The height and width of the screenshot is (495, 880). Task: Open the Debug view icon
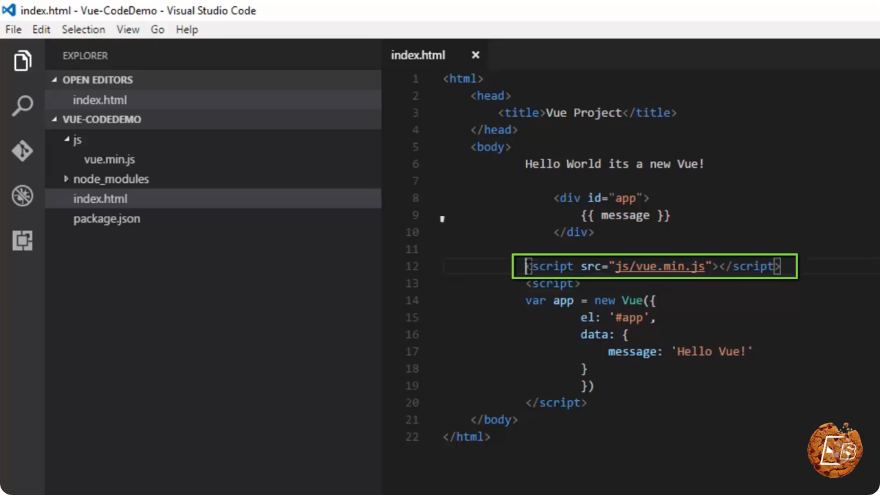click(x=22, y=195)
